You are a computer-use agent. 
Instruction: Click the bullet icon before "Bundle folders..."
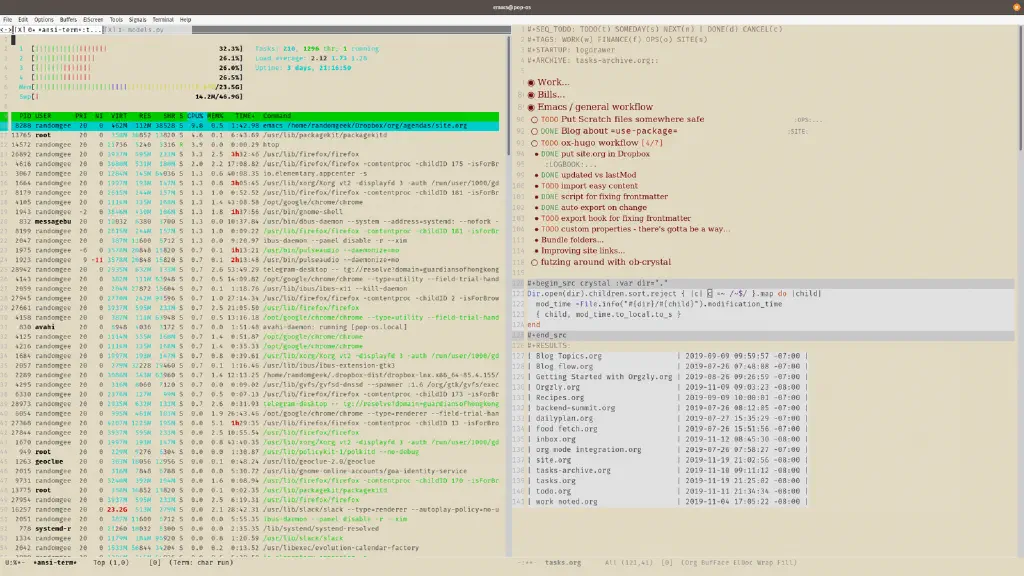click(x=536, y=240)
